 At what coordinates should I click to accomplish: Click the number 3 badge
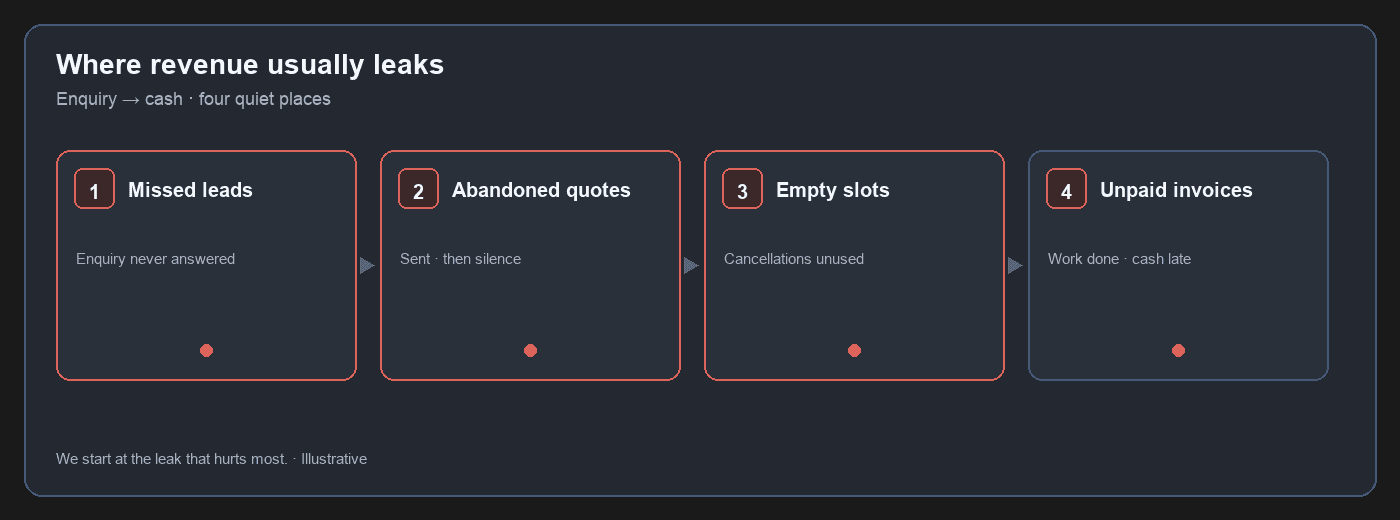click(x=742, y=189)
